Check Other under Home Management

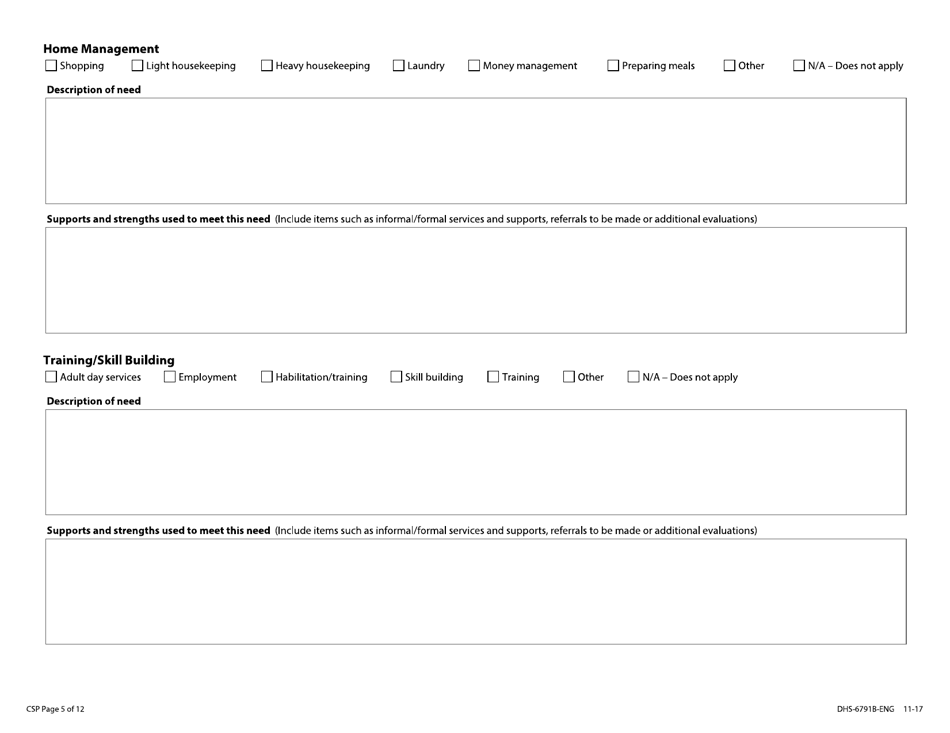point(729,67)
